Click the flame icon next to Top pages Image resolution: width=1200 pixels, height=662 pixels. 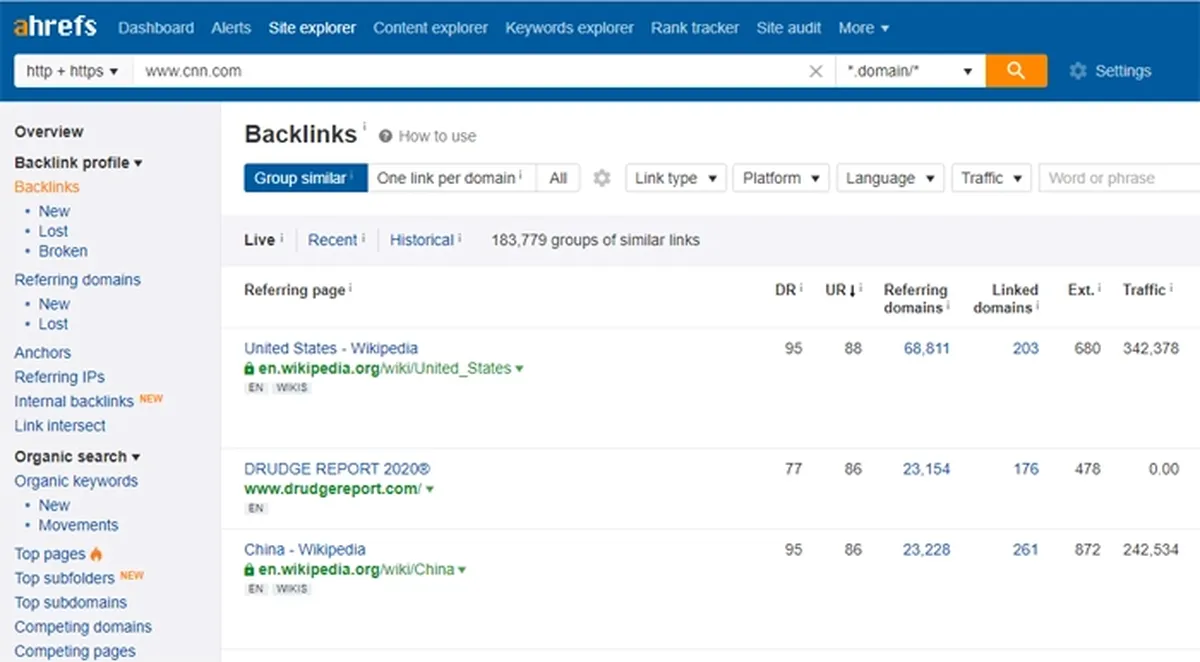96,554
